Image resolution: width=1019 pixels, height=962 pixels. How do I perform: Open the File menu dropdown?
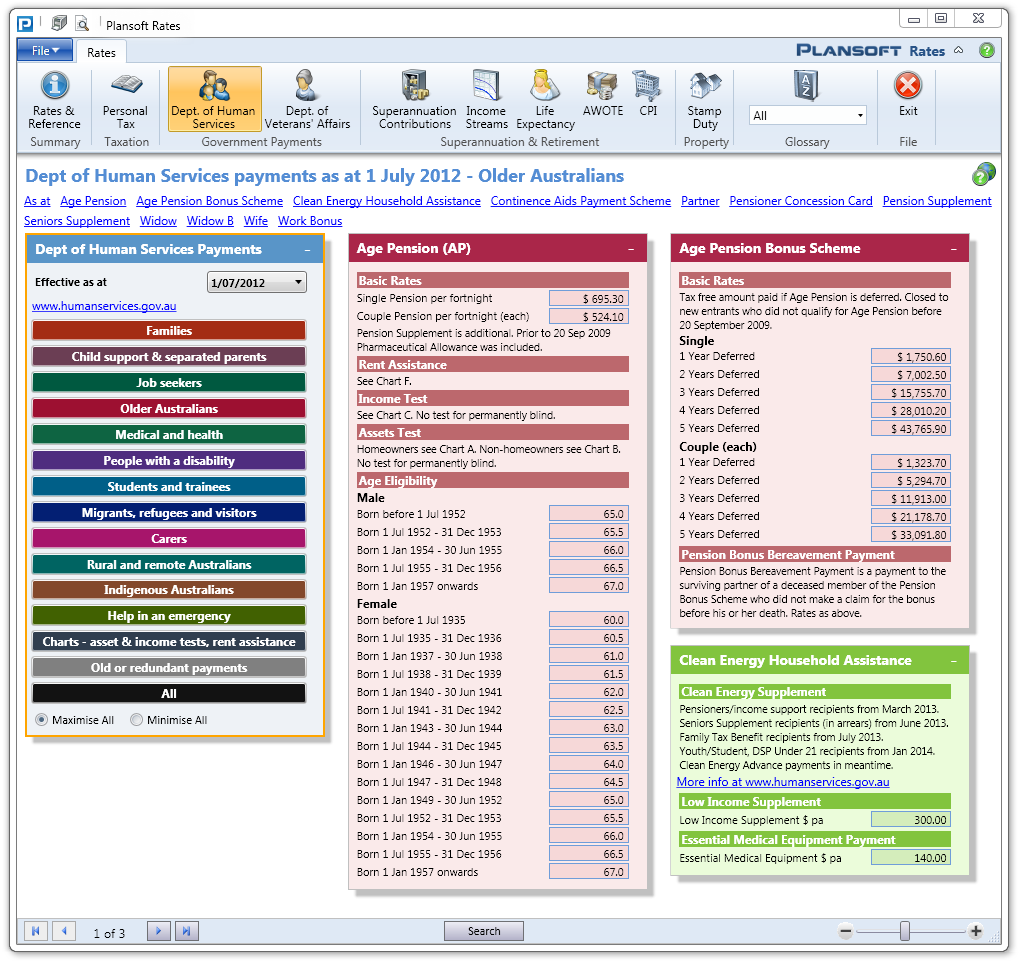point(45,50)
